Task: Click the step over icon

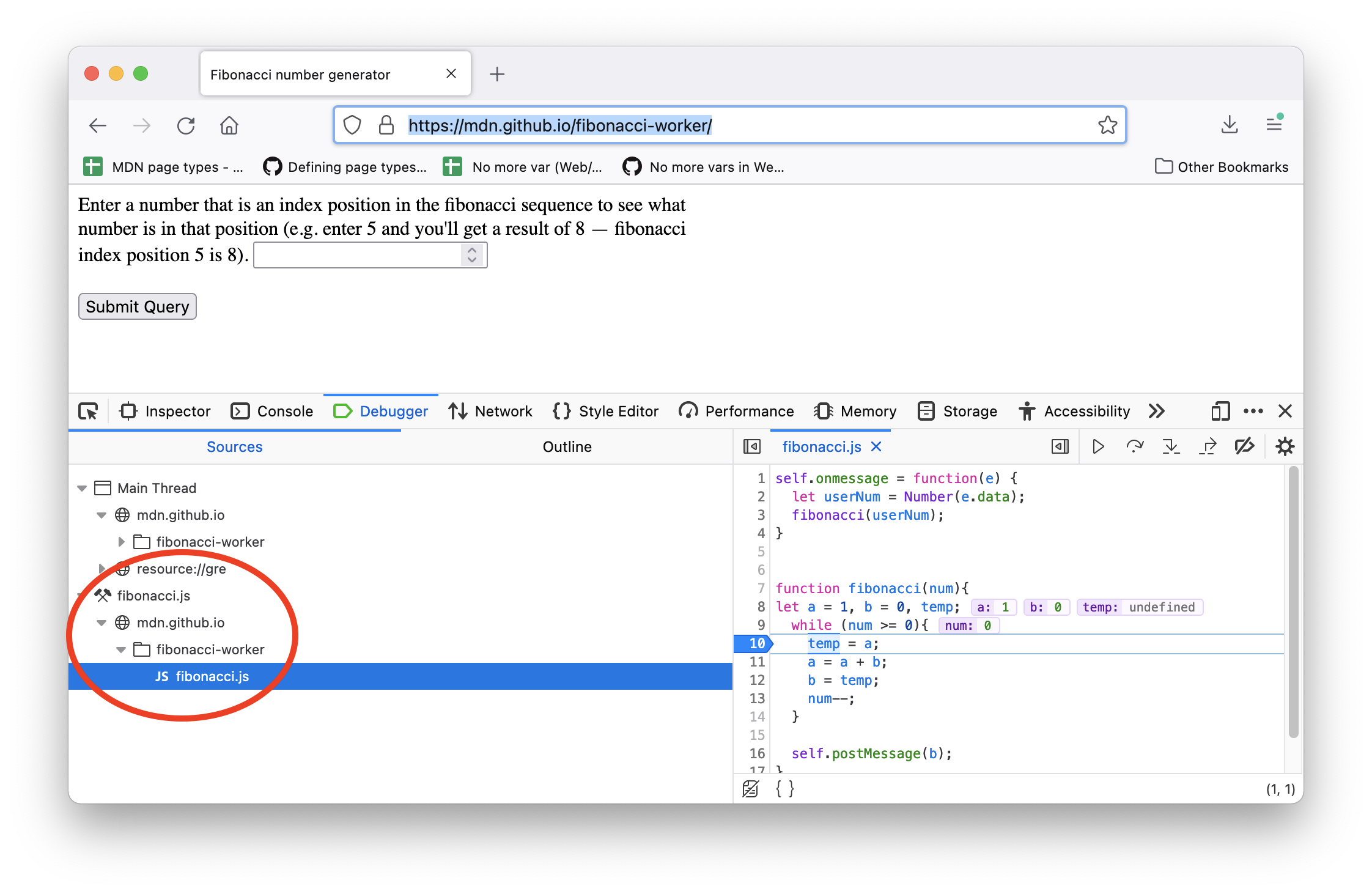Action: [x=1135, y=446]
